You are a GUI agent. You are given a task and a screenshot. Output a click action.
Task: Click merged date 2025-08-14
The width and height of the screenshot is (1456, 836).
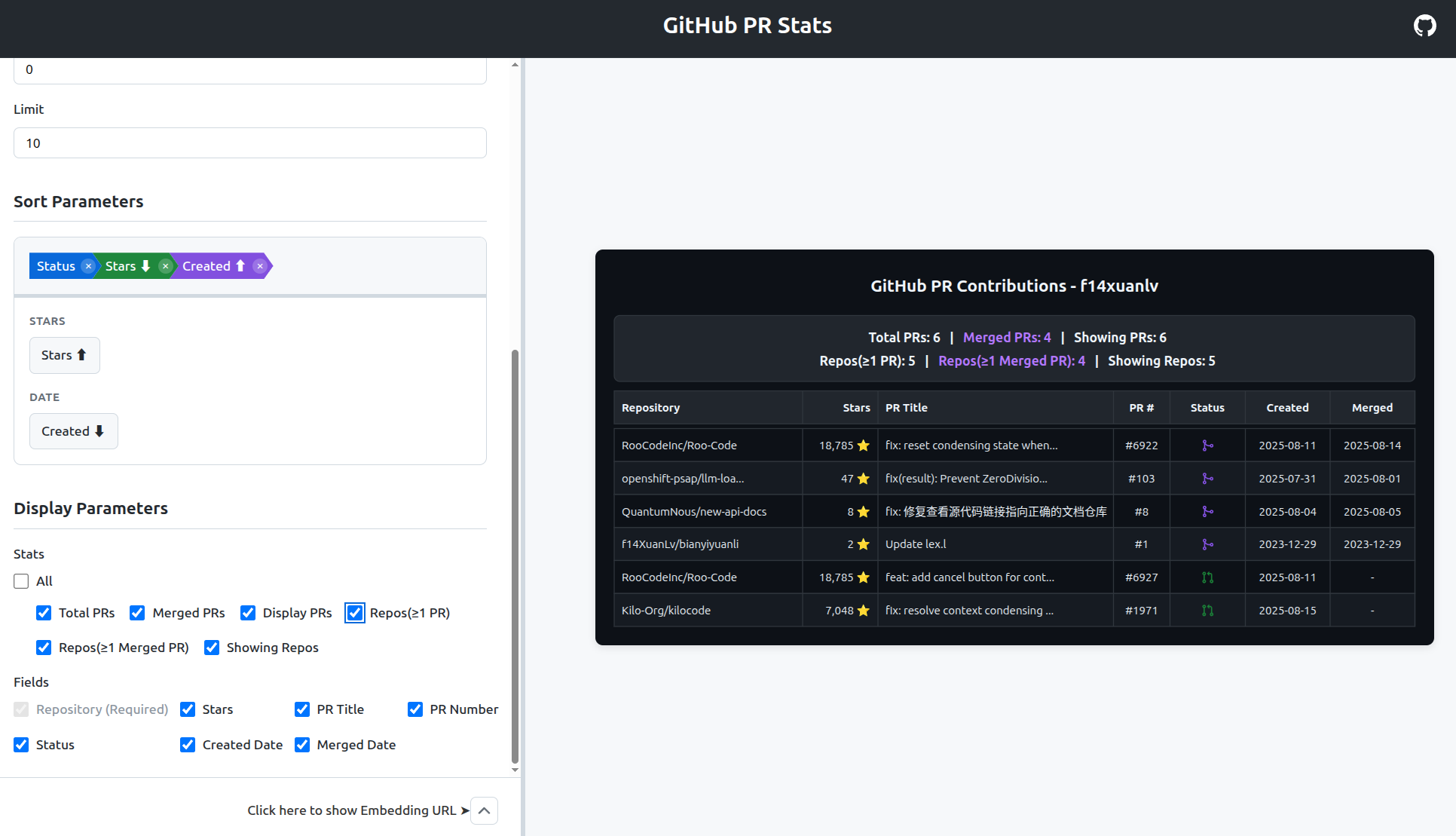pyautogui.click(x=1372, y=446)
